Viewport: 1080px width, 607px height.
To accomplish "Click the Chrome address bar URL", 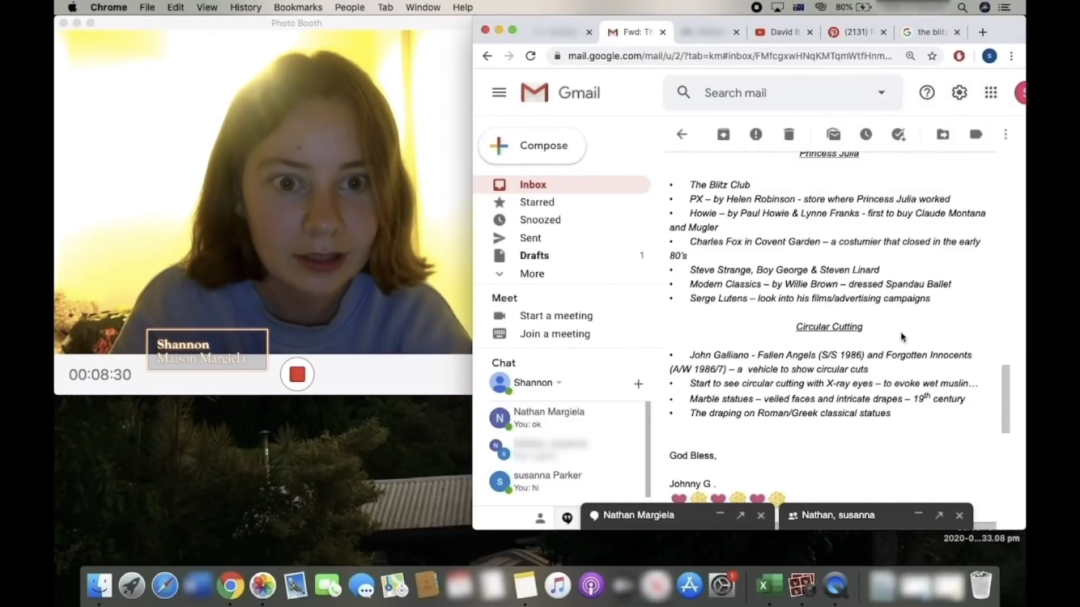I will (x=729, y=56).
